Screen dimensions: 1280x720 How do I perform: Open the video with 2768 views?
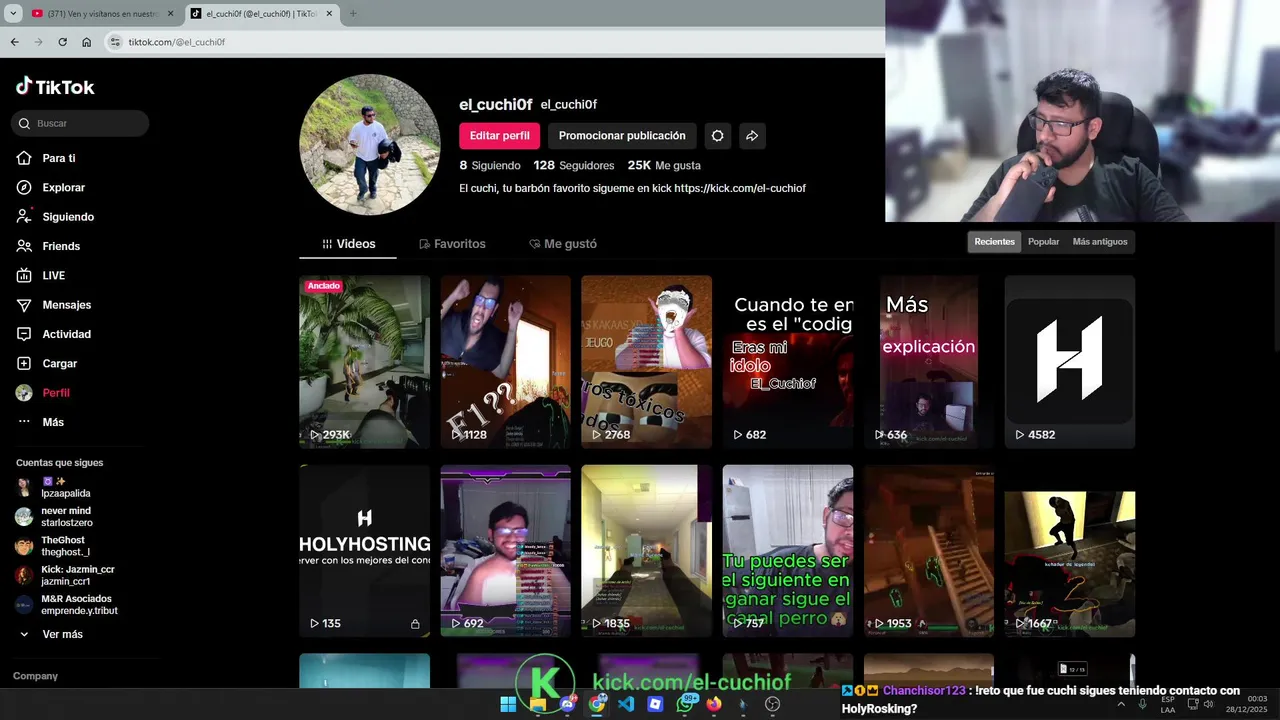pos(647,362)
